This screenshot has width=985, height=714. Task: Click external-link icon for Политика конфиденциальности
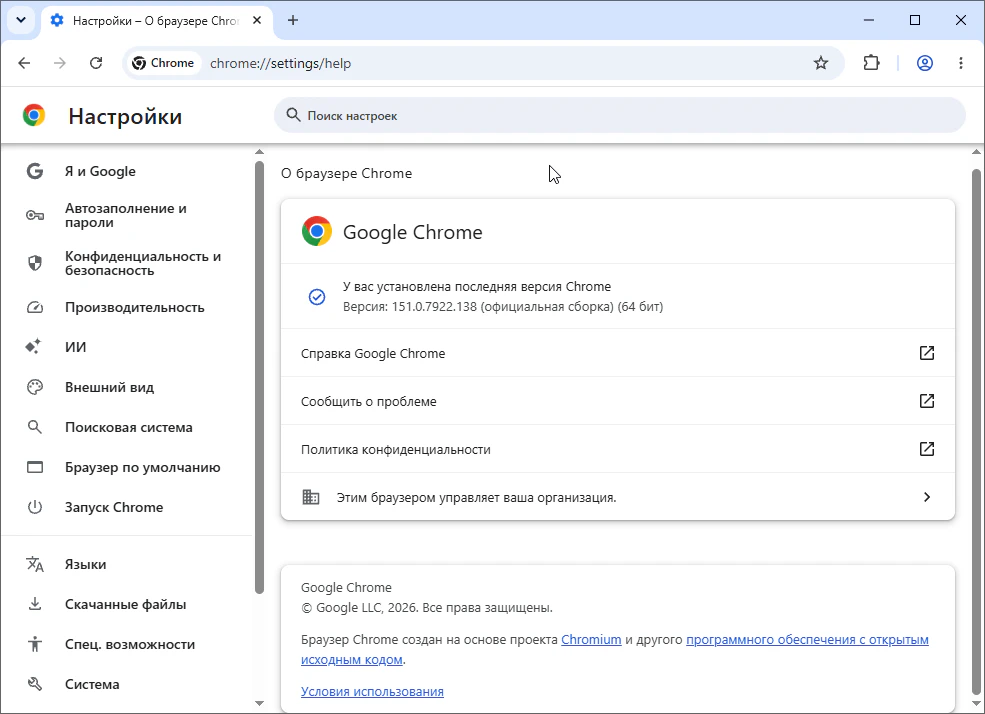[x=927, y=448]
